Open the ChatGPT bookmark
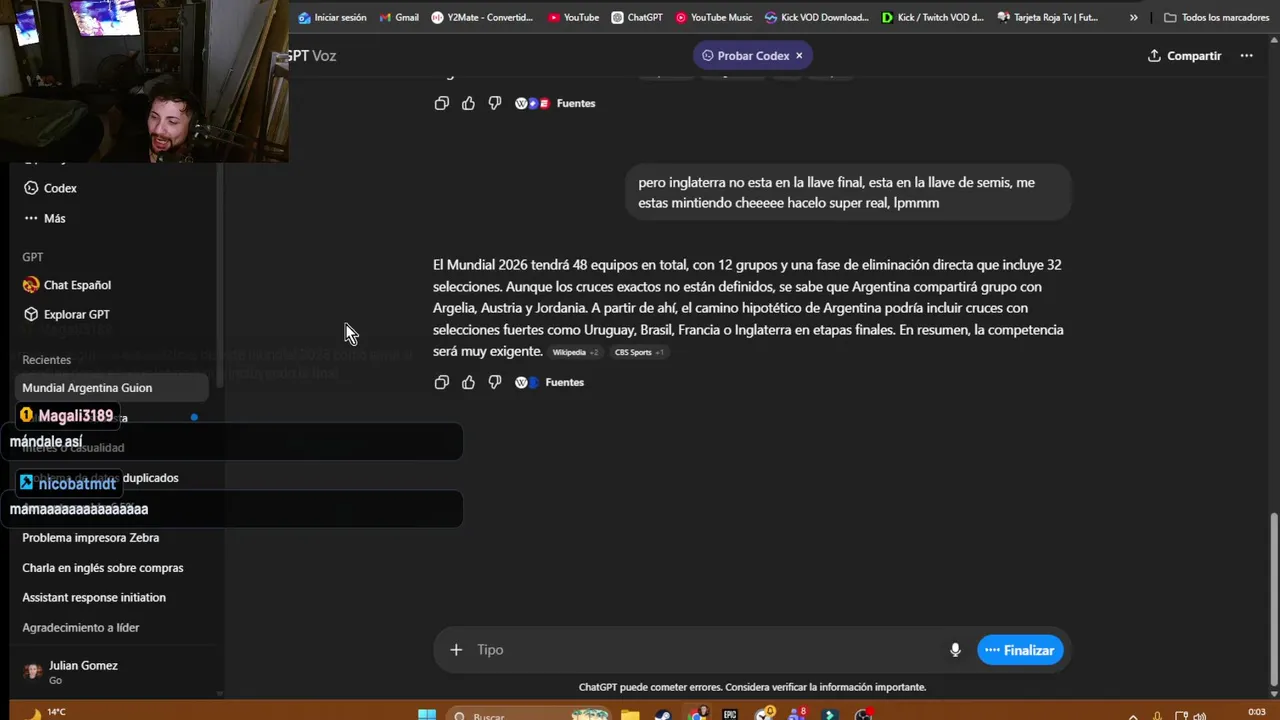Screen dimensions: 1280x720 tap(637, 17)
